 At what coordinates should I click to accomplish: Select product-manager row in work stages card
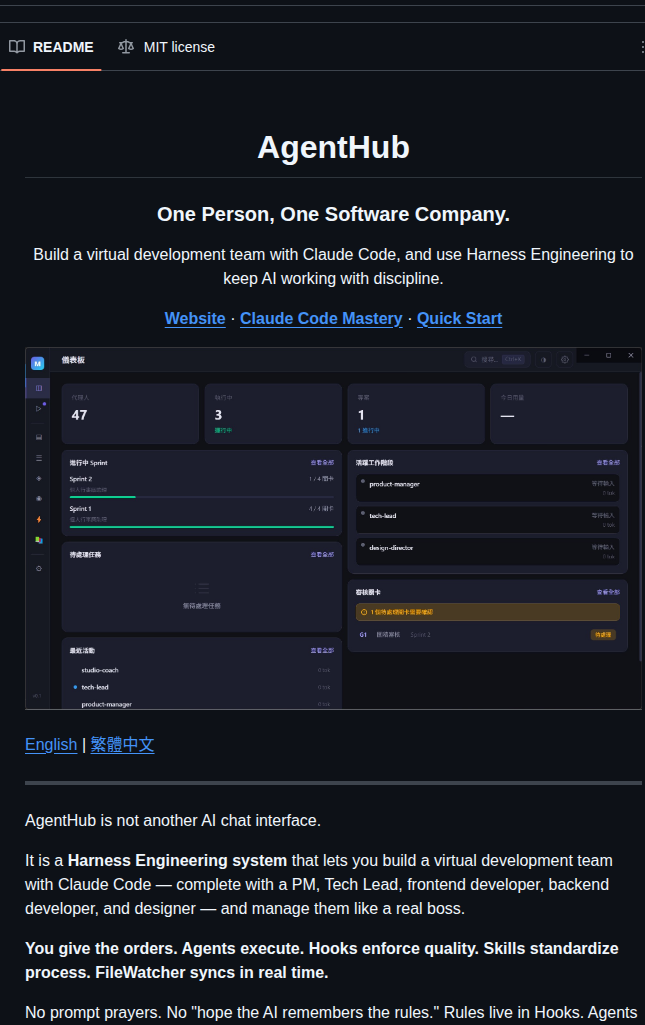[x=488, y=488]
